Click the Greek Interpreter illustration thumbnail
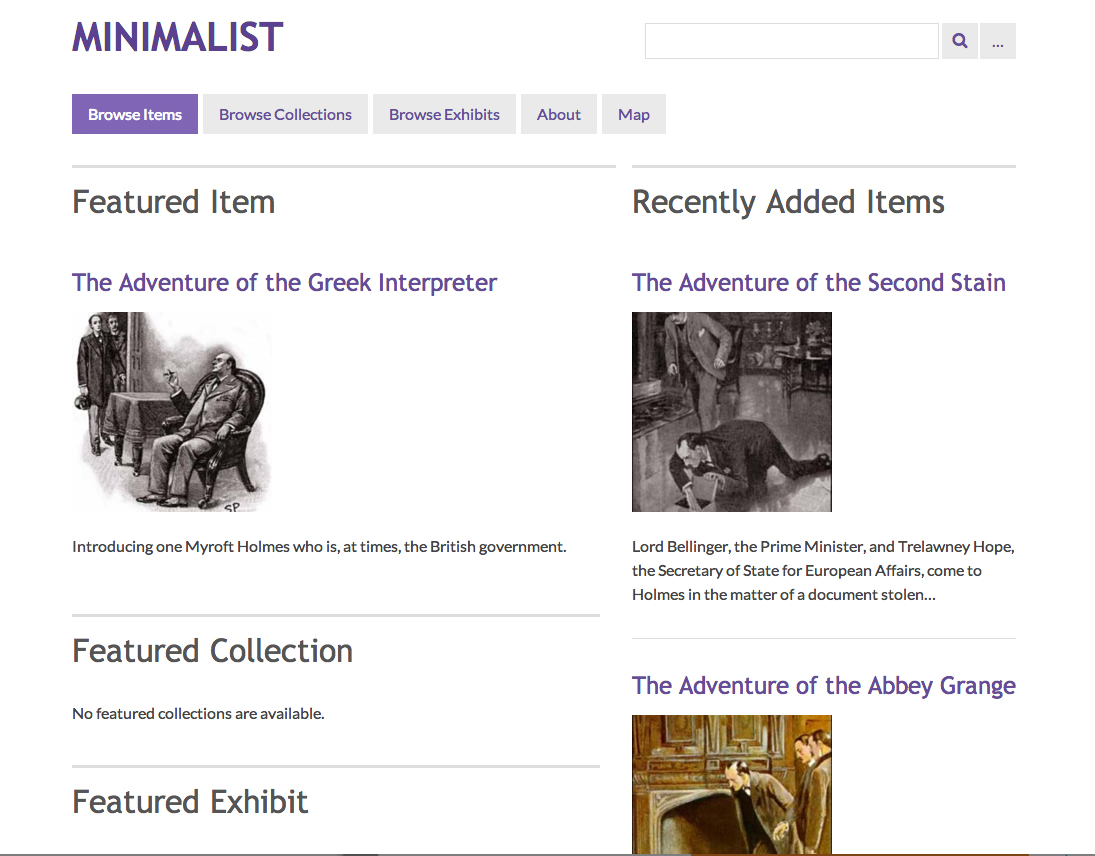The height and width of the screenshot is (856, 1095). [x=172, y=412]
